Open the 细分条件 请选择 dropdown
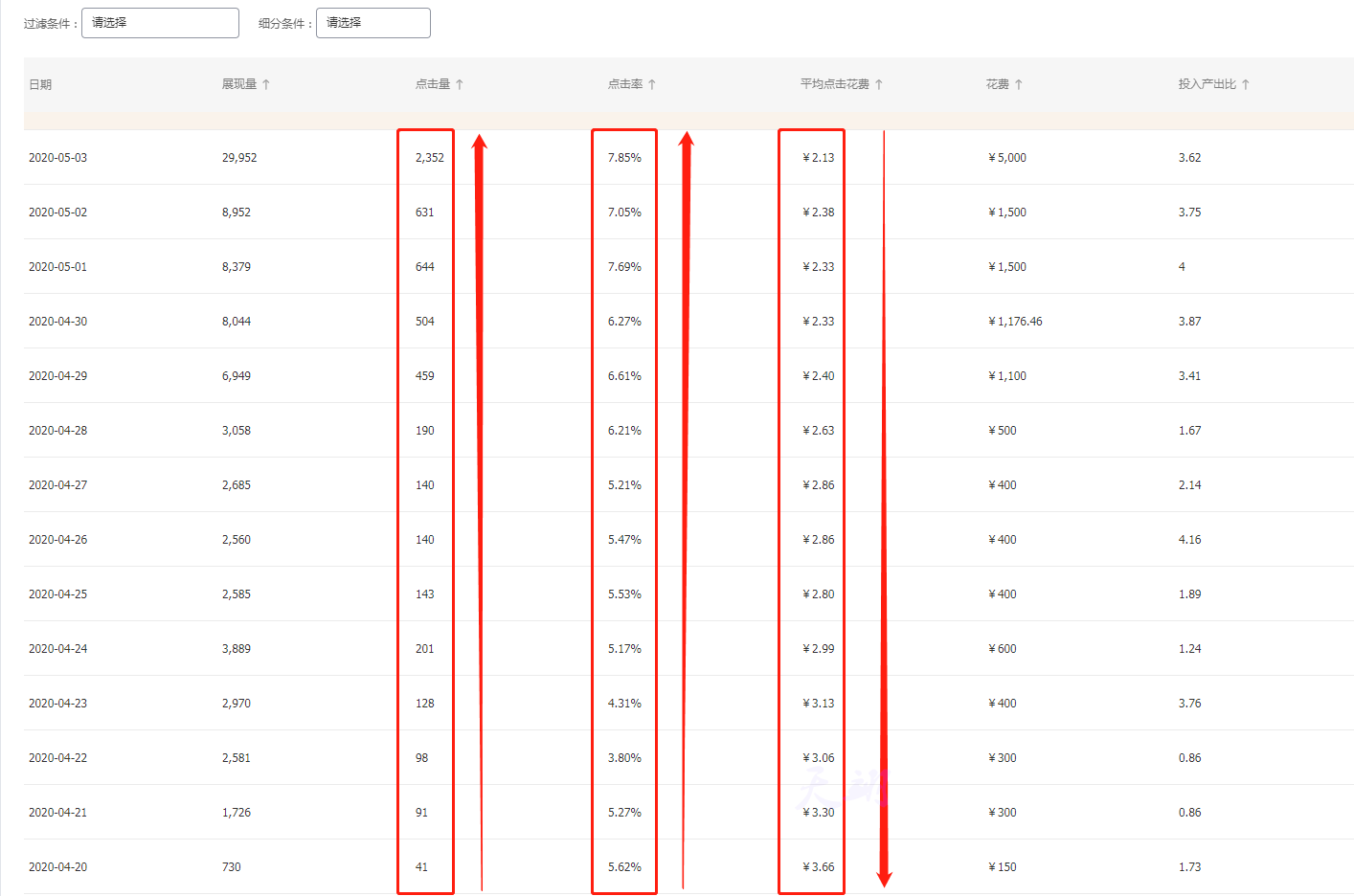This screenshot has width=1354, height=896. point(373,23)
